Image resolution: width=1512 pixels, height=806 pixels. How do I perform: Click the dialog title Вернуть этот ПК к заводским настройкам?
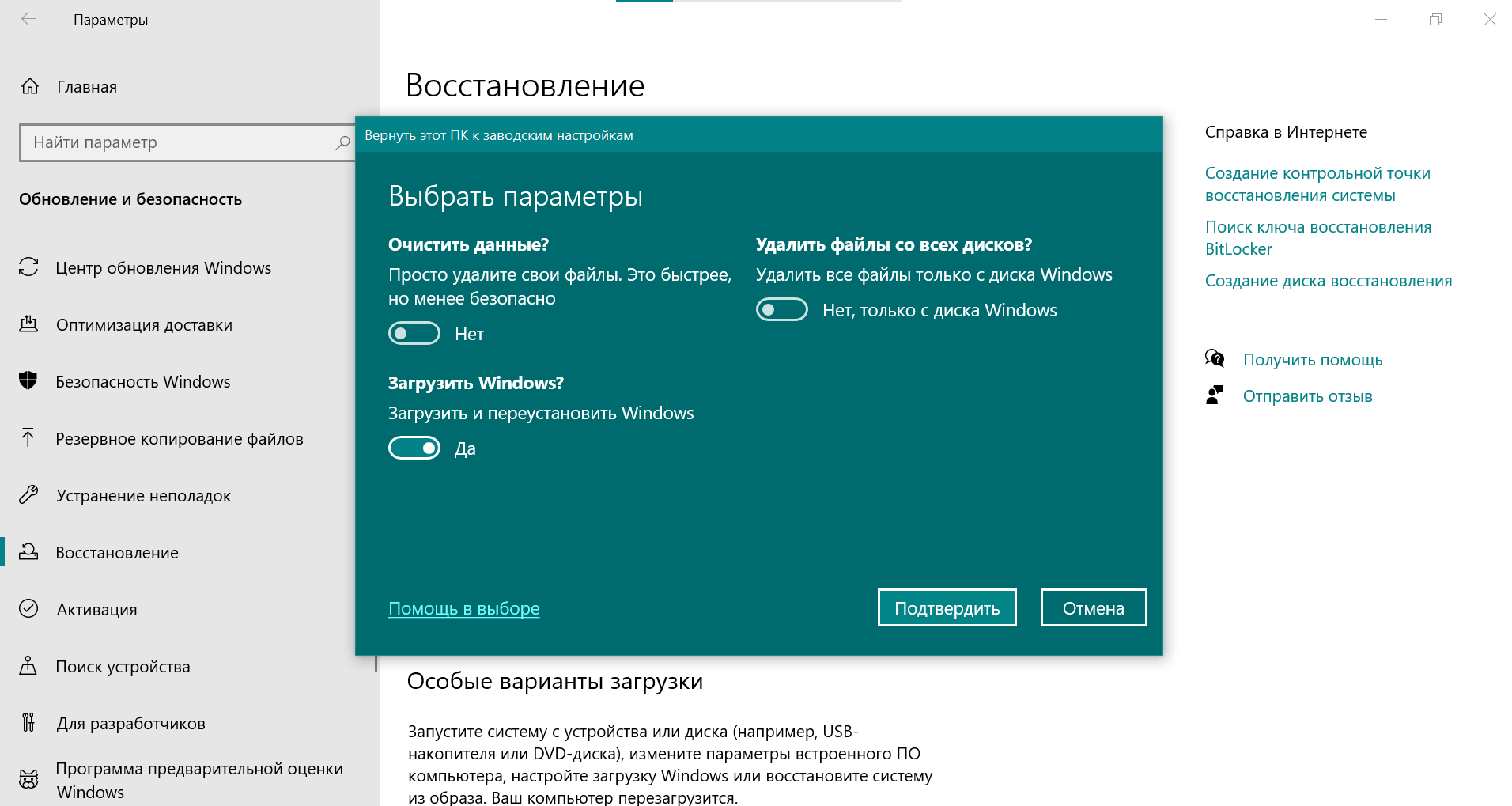[499, 135]
